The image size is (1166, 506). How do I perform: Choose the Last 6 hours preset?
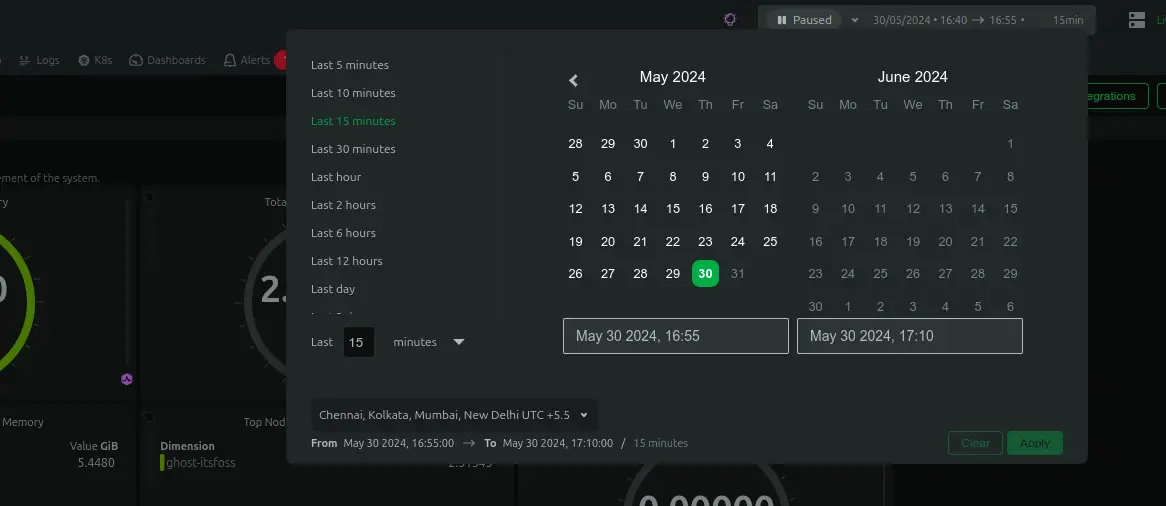click(x=343, y=233)
